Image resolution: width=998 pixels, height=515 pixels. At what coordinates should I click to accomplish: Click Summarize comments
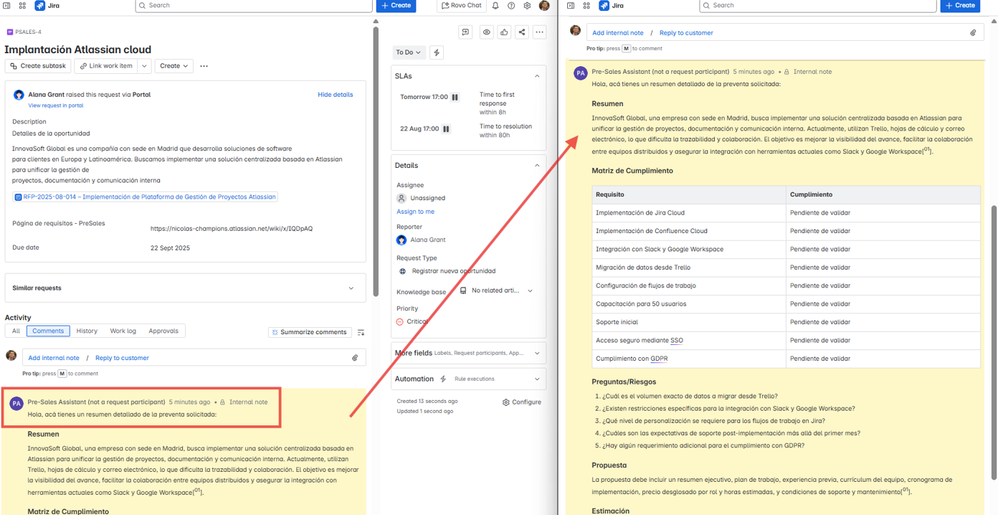310,332
